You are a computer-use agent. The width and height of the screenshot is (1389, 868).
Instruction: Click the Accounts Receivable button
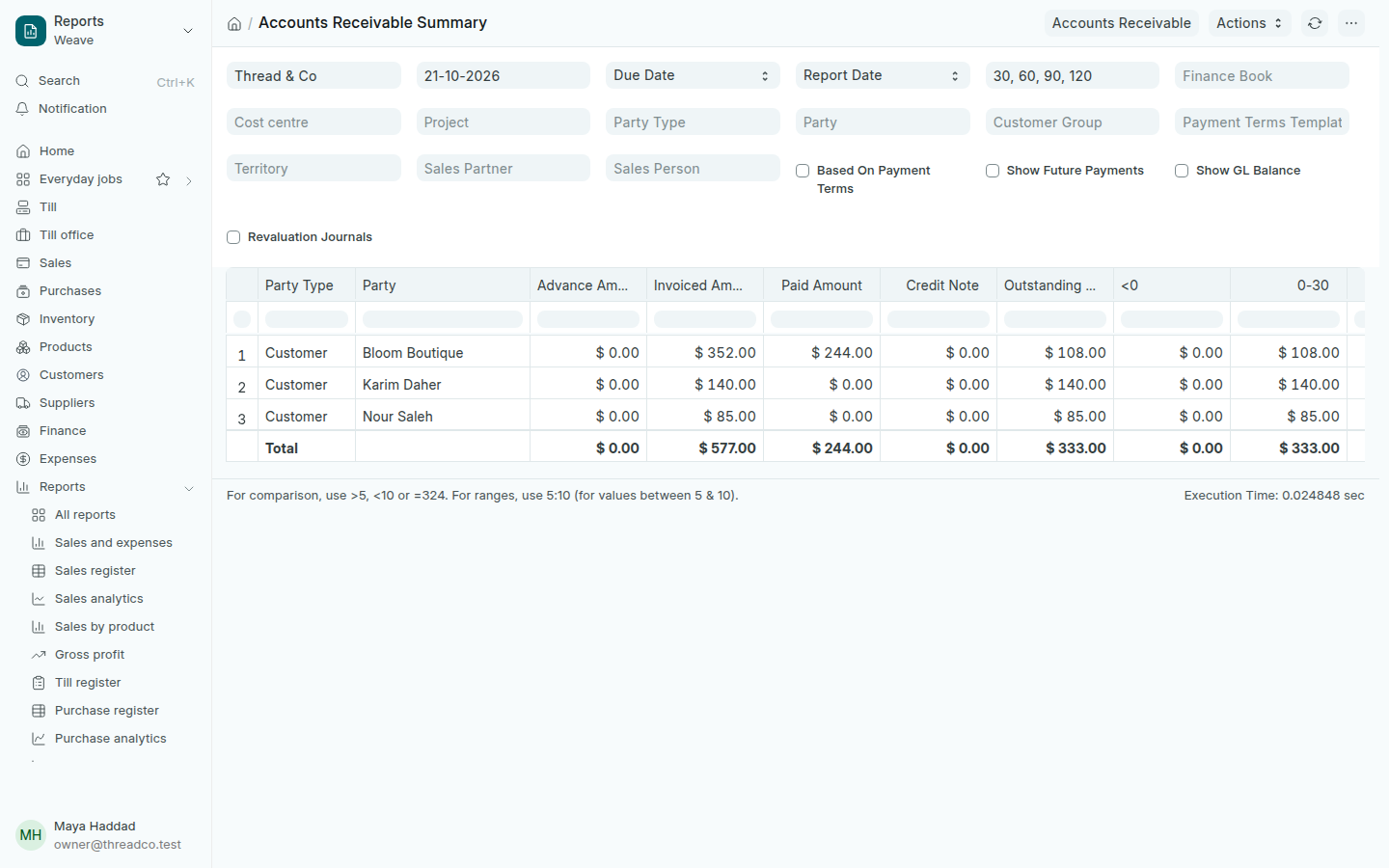point(1121,23)
